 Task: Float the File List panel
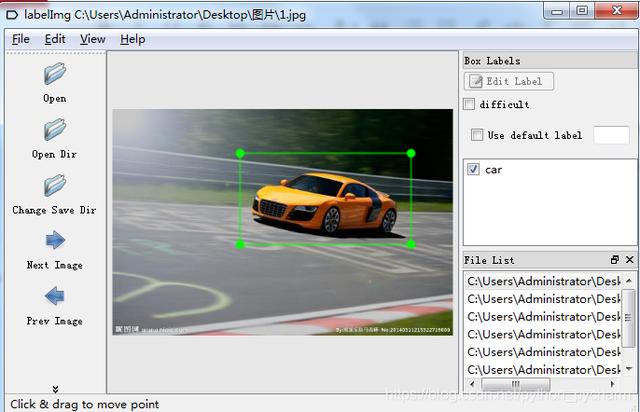pos(615,260)
